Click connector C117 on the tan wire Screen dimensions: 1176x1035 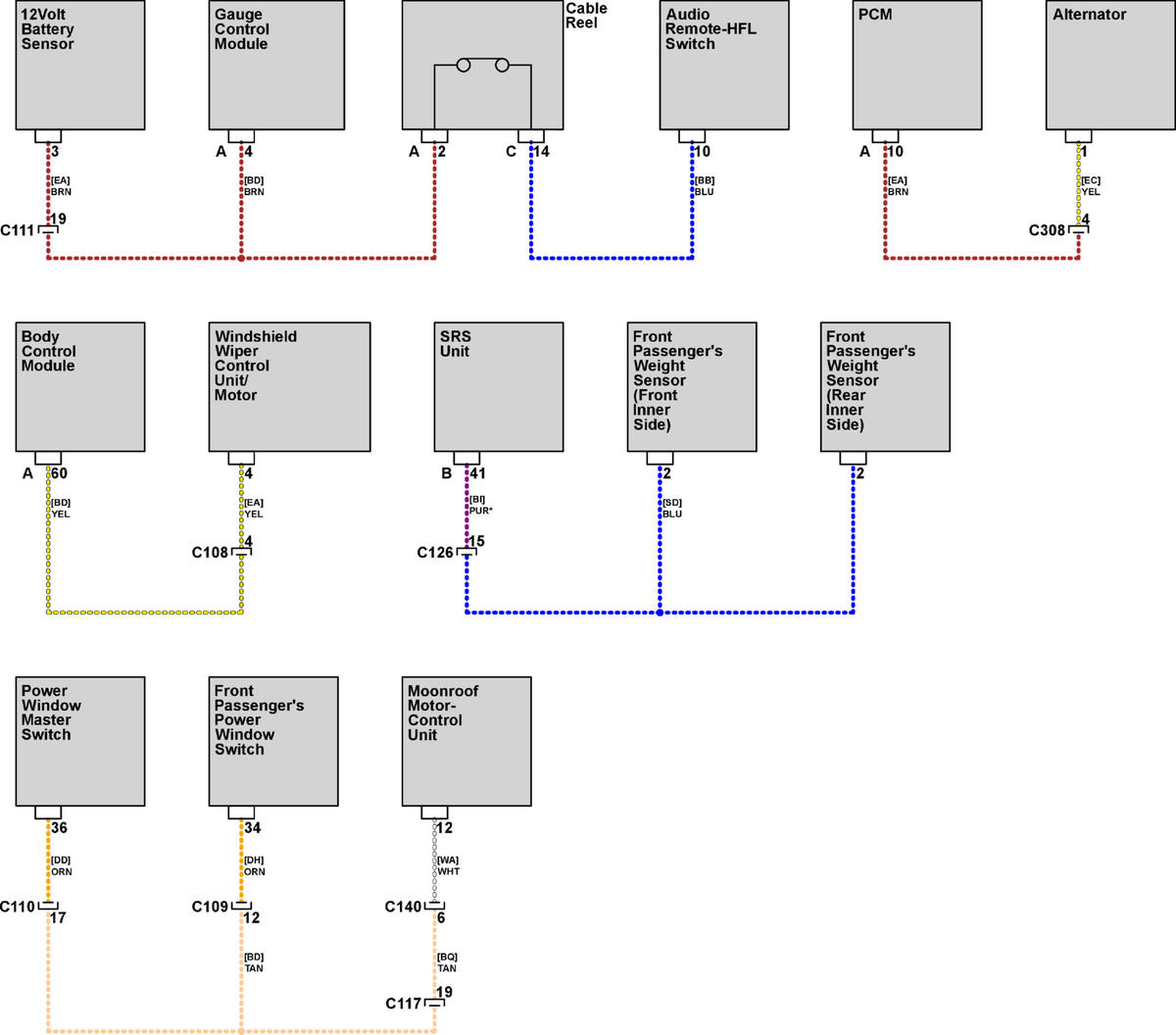[x=434, y=1004]
